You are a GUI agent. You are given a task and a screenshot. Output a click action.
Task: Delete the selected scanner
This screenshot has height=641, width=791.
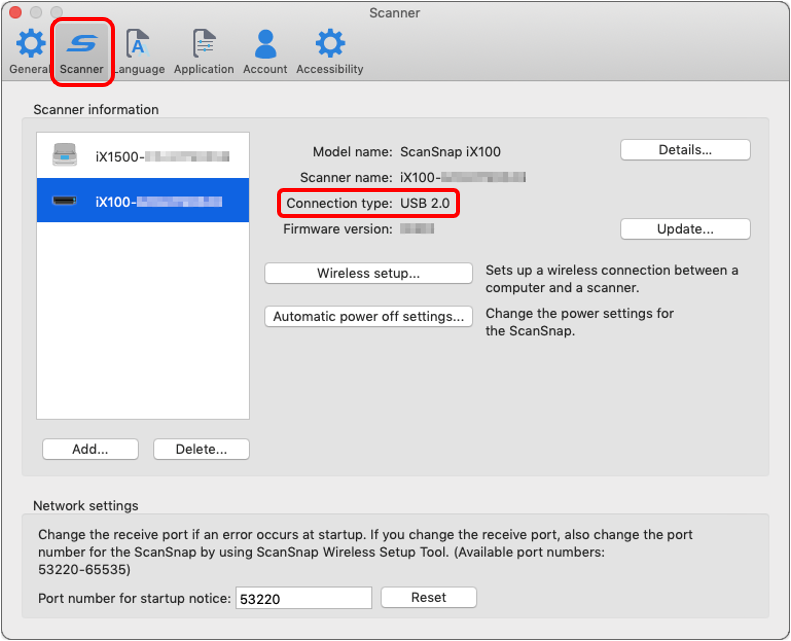(x=201, y=449)
